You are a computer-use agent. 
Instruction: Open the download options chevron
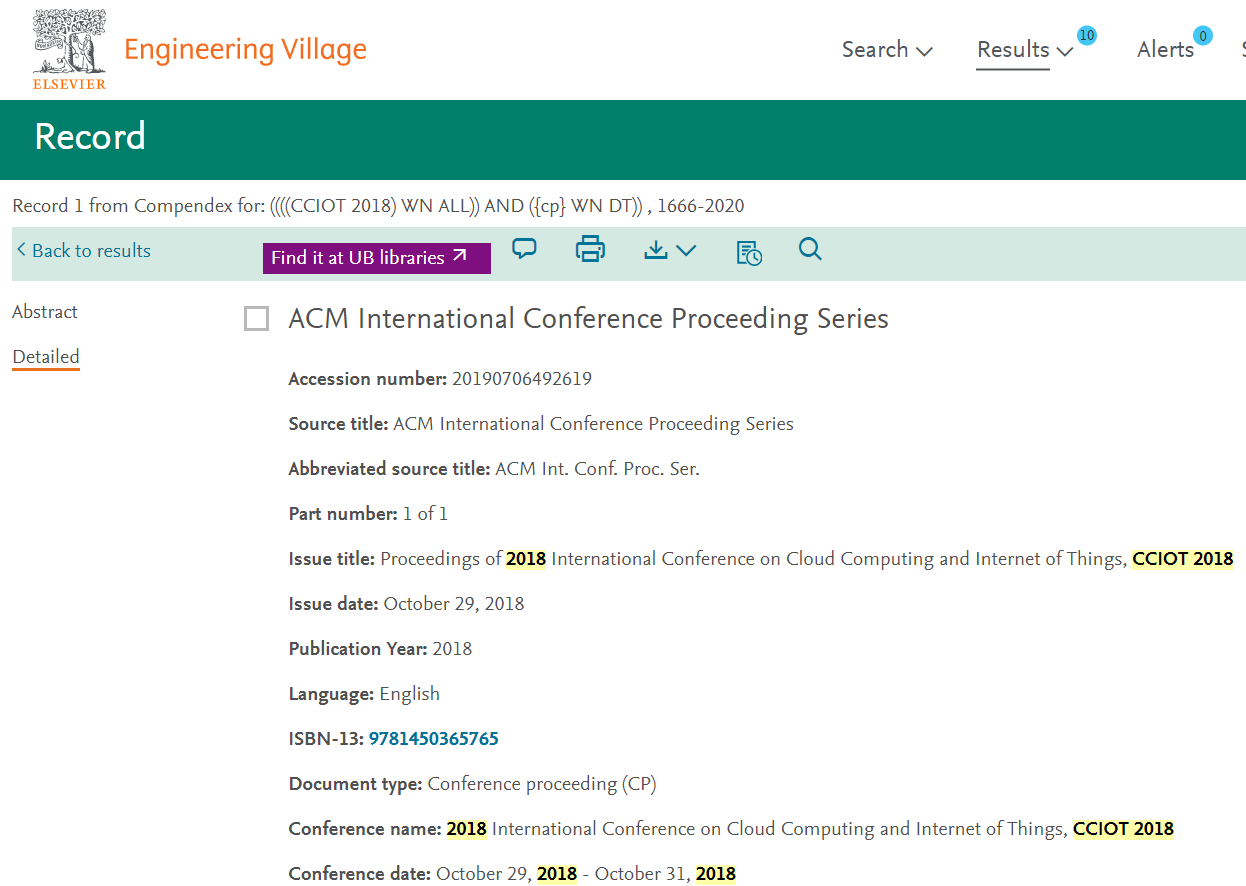click(686, 250)
